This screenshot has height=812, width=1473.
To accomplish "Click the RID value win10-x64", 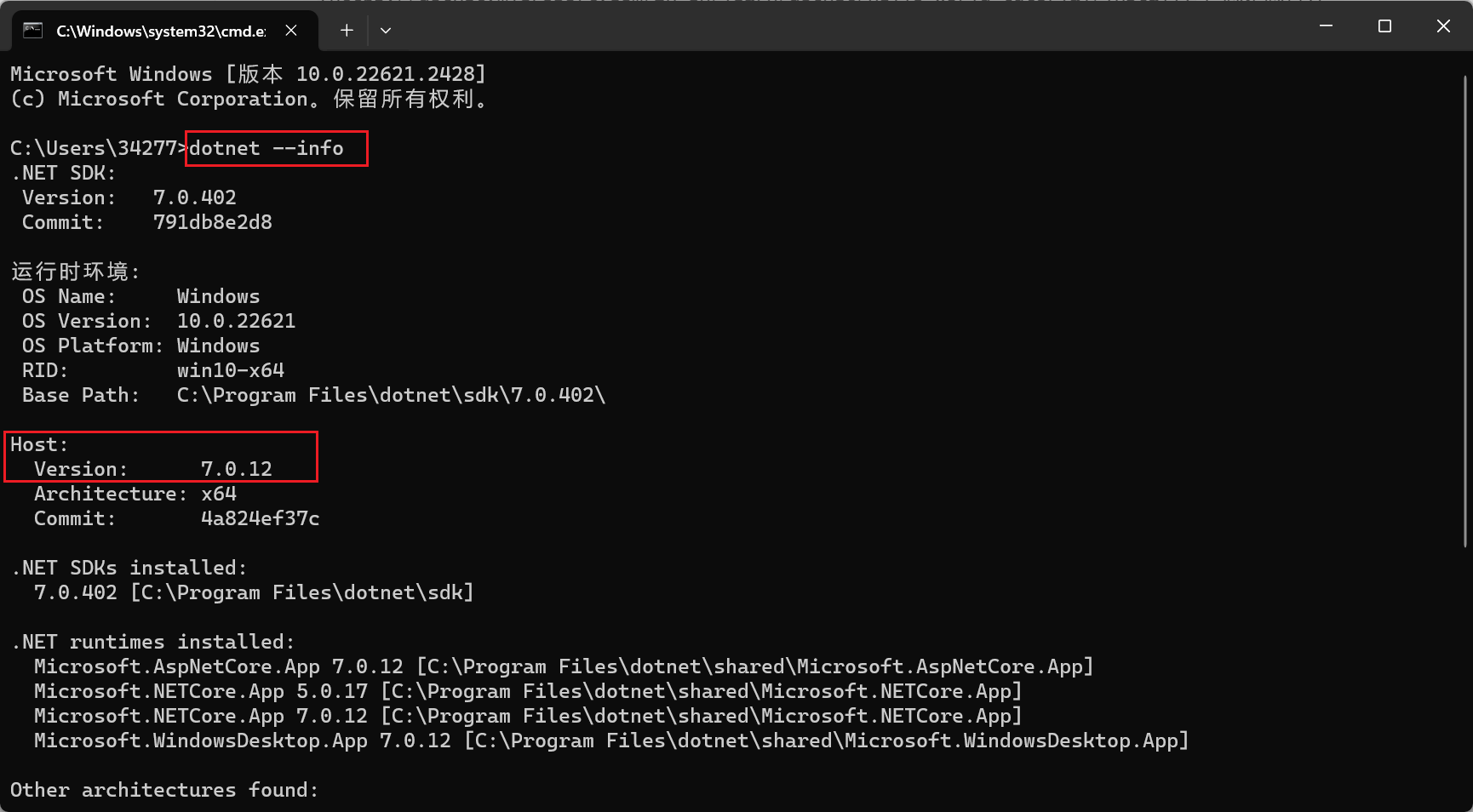I will point(230,370).
